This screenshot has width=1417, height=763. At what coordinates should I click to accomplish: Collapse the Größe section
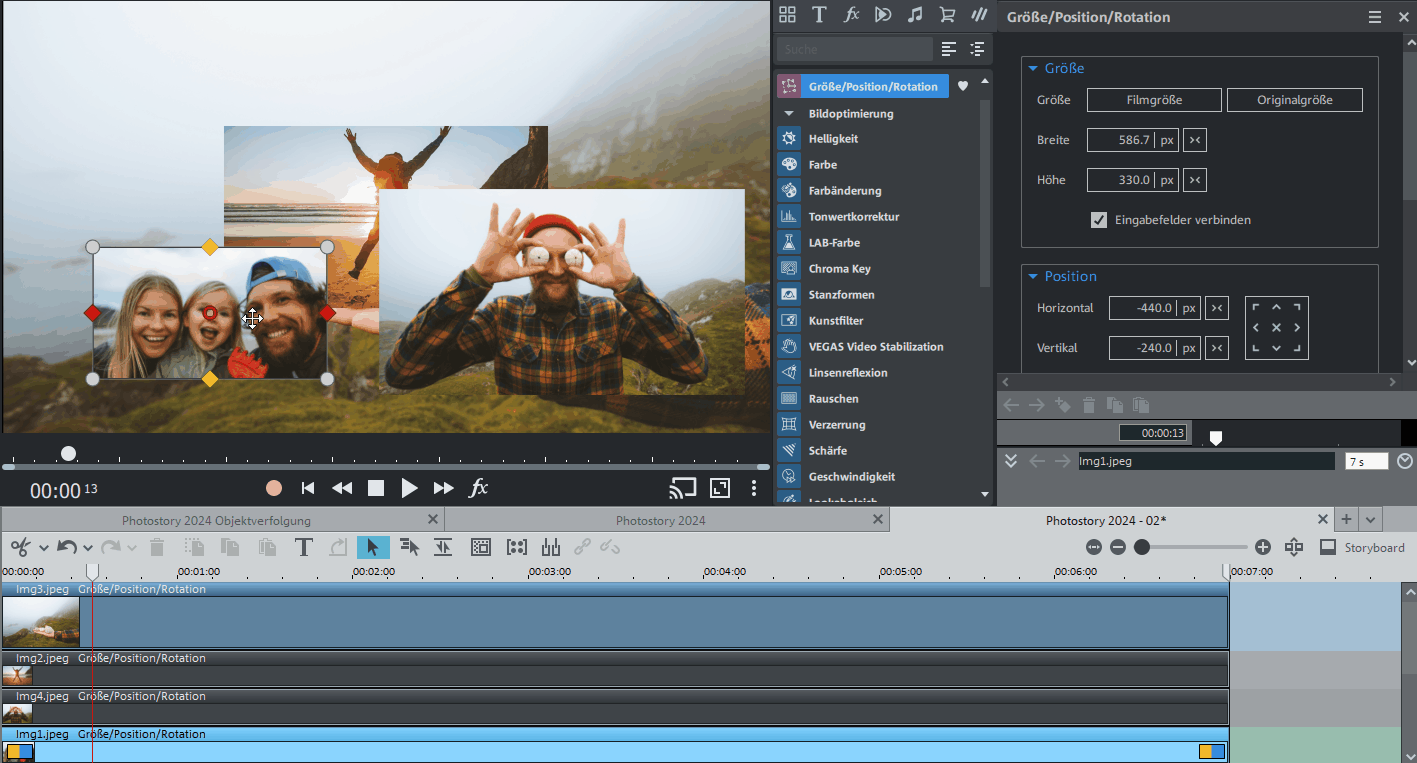point(1033,69)
